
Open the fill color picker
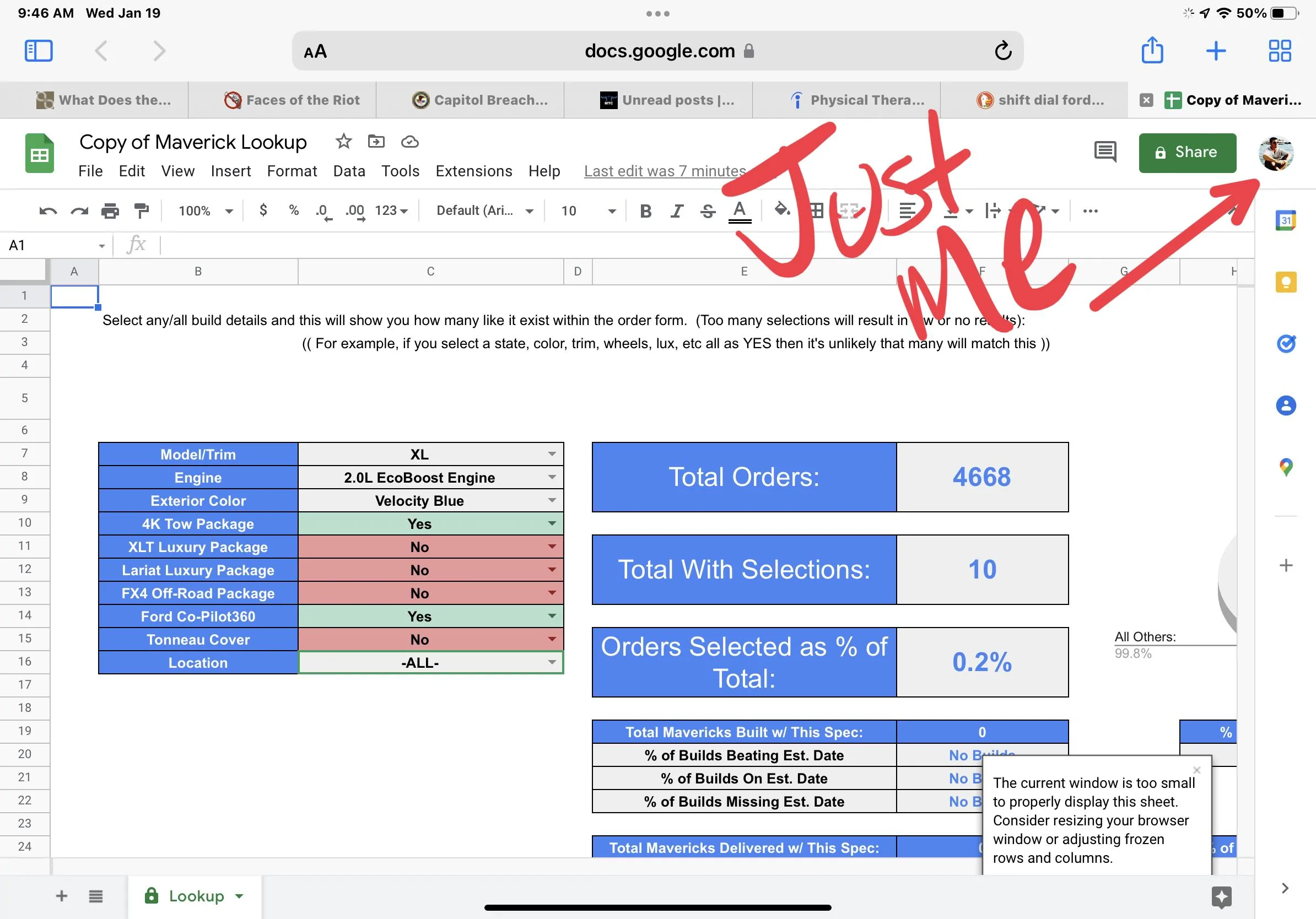[782, 210]
